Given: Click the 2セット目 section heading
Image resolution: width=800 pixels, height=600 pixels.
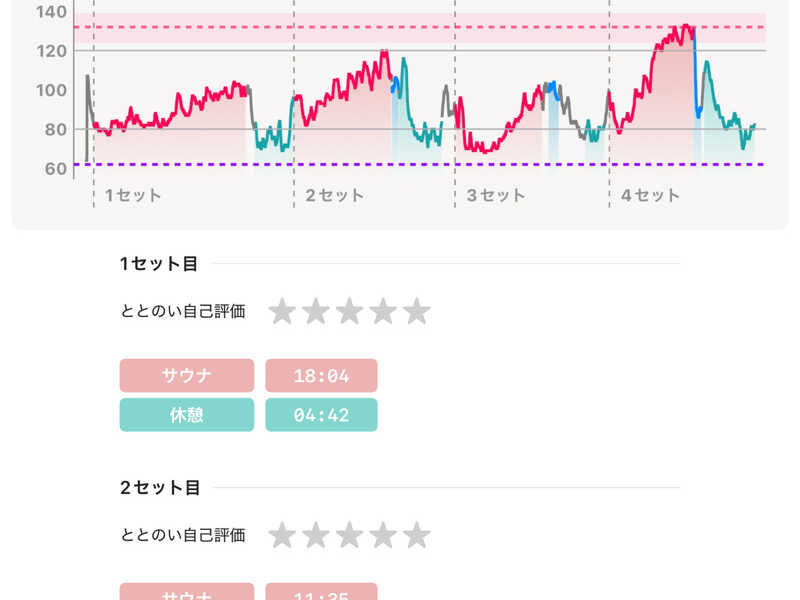Looking at the screenshot, I should [160, 488].
